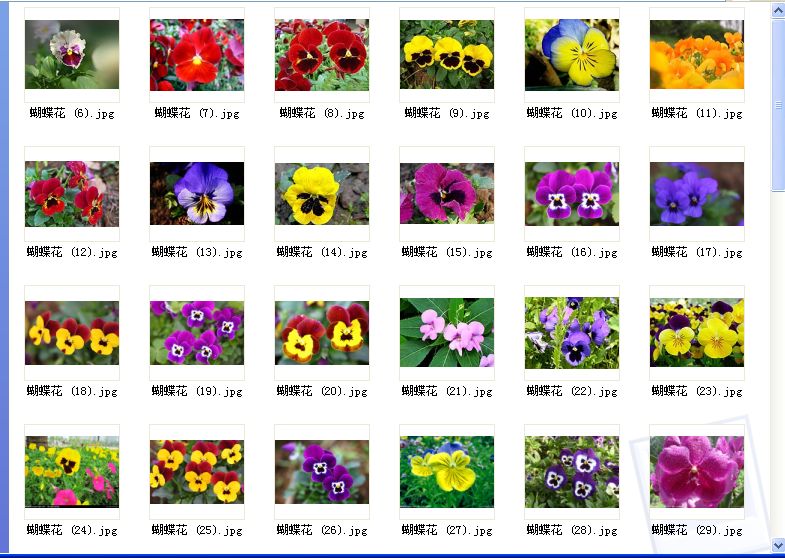This screenshot has width=785, height=558.
Task: Click the file name 蝴蝶花 (10).jpg
Action: coord(572,114)
